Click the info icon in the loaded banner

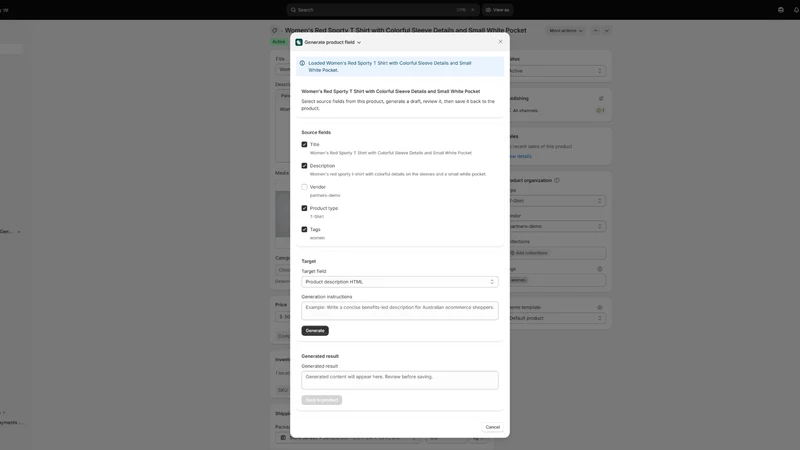click(x=302, y=63)
